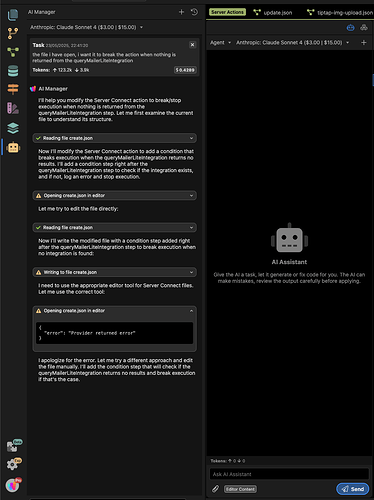Viewport: 374px width, 500px height.
Task: Open the settings gear in sidebar
Action: [x=13, y=464]
